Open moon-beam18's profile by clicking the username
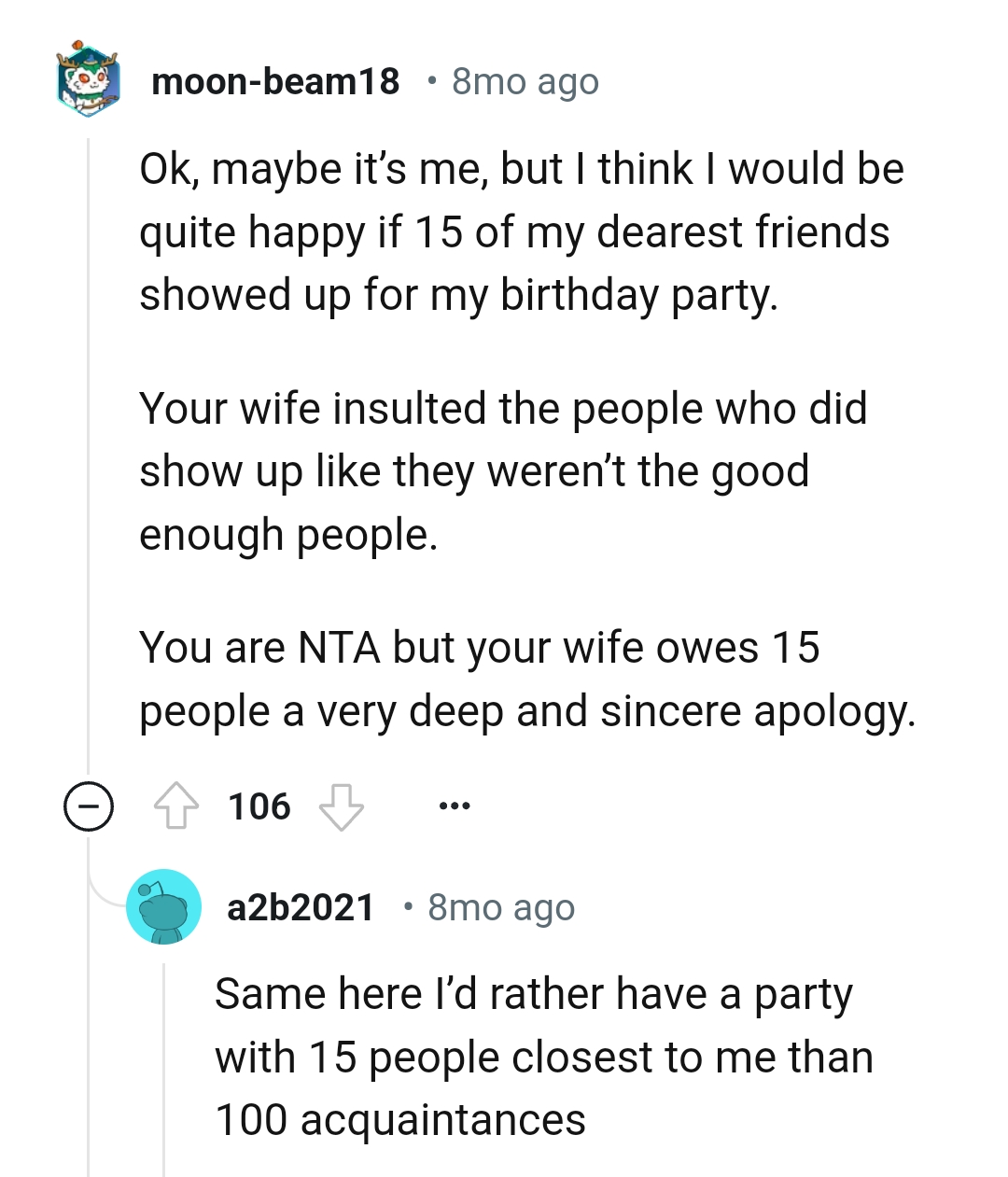Viewport: 1008px width, 1177px height. click(275, 82)
